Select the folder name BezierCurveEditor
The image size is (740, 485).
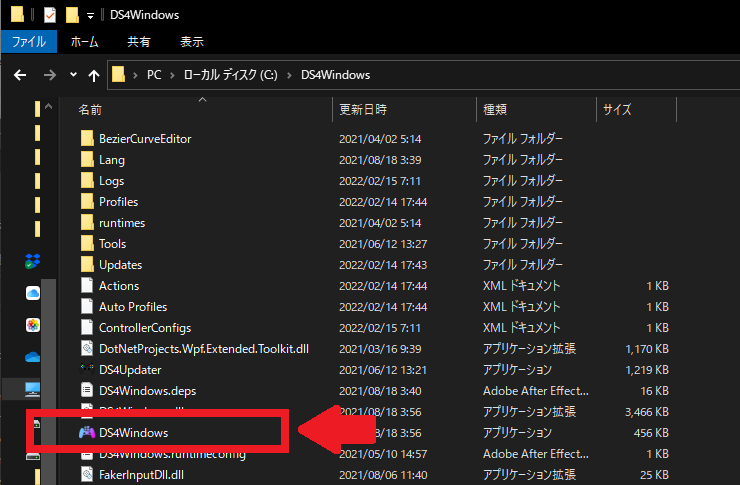coord(145,139)
